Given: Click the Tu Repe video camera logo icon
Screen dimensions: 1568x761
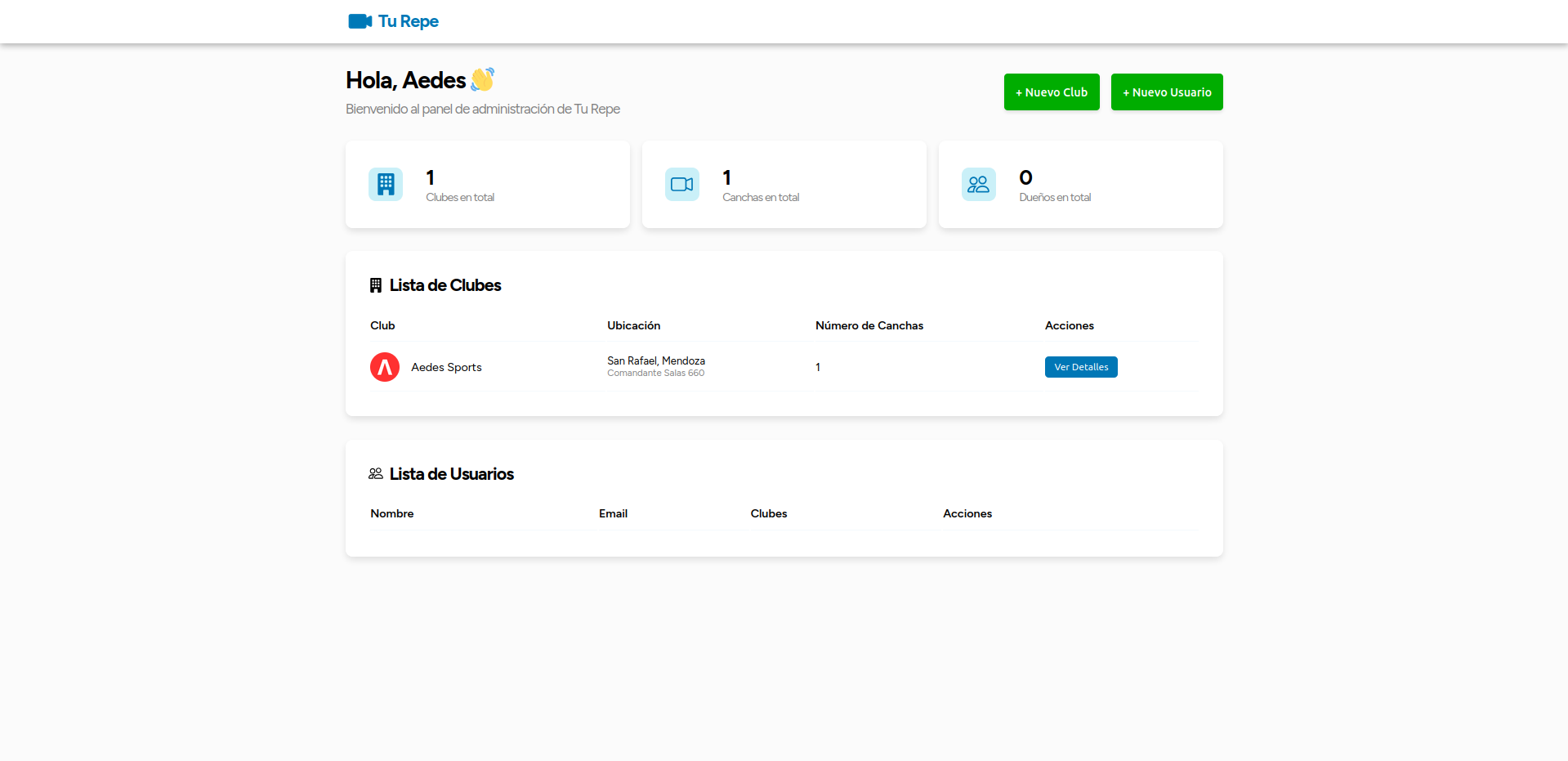Looking at the screenshot, I should pyautogui.click(x=360, y=21).
